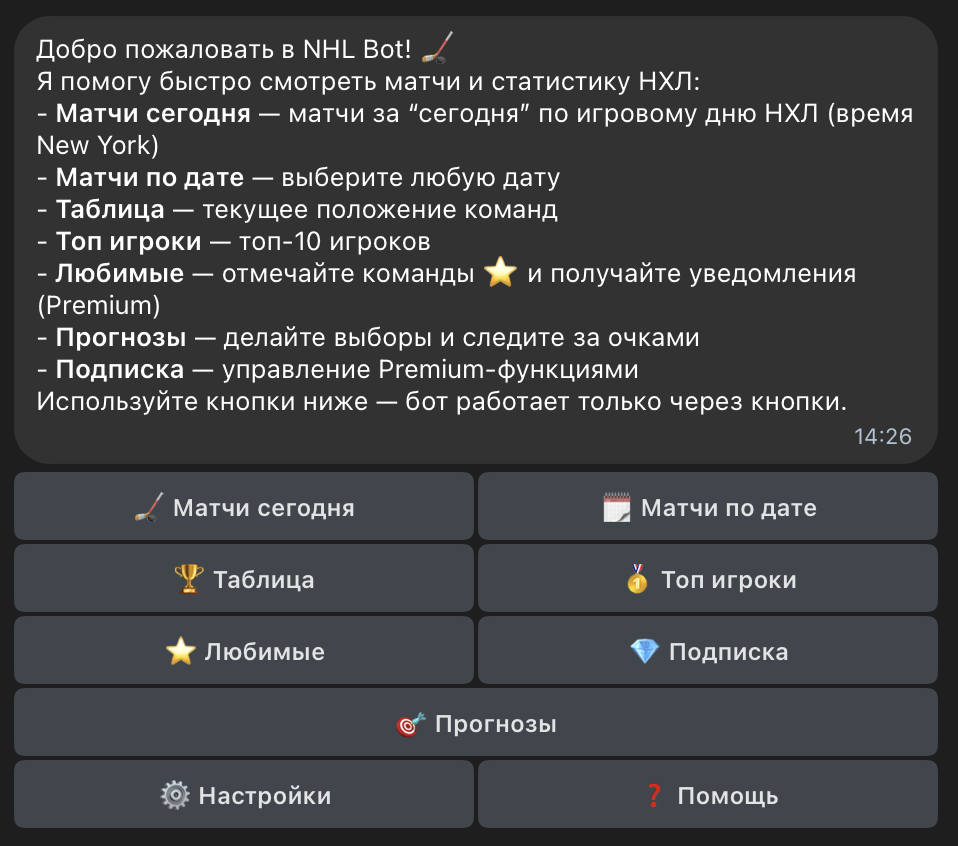Image resolution: width=958 pixels, height=846 pixels.
Task: Click the trophy icon beside Таблица
Action: coord(188,580)
